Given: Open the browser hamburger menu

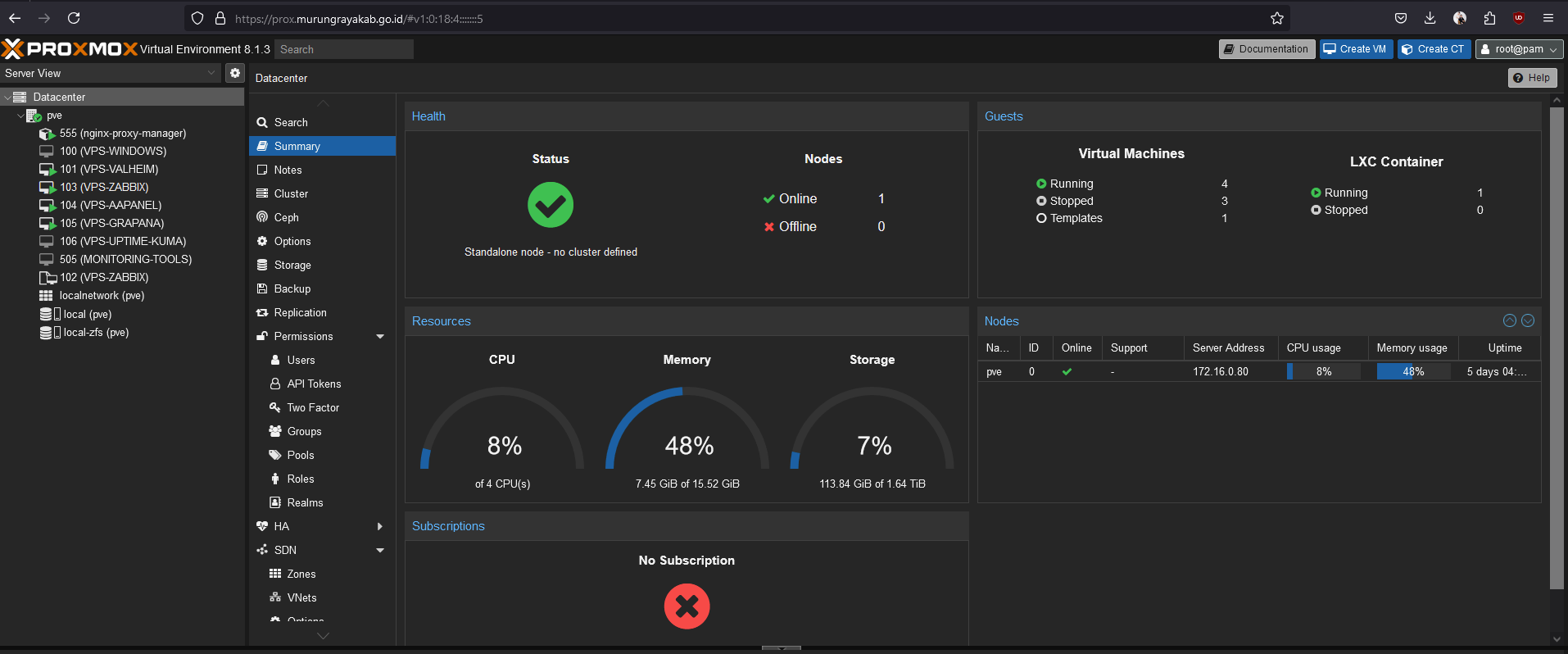Looking at the screenshot, I should pyautogui.click(x=1548, y=18).
